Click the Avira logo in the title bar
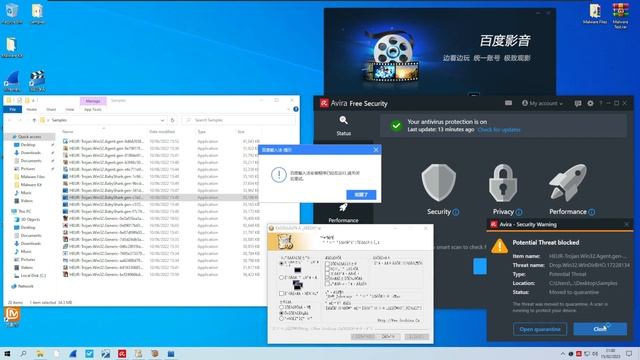The width and height of the screenshot is (640, 360). tap(324, 103)
